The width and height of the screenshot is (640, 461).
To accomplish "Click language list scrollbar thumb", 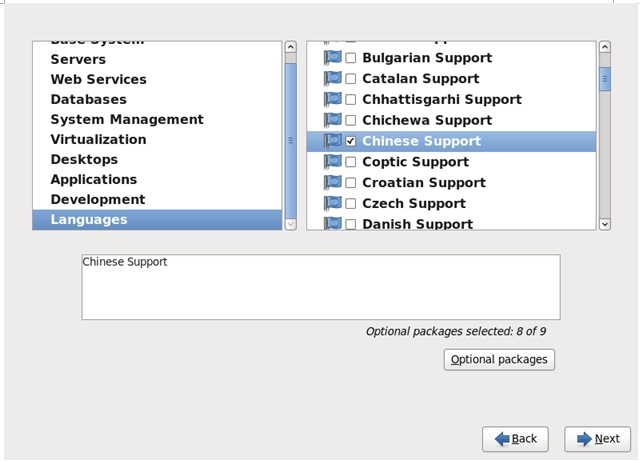I will 605,79.
